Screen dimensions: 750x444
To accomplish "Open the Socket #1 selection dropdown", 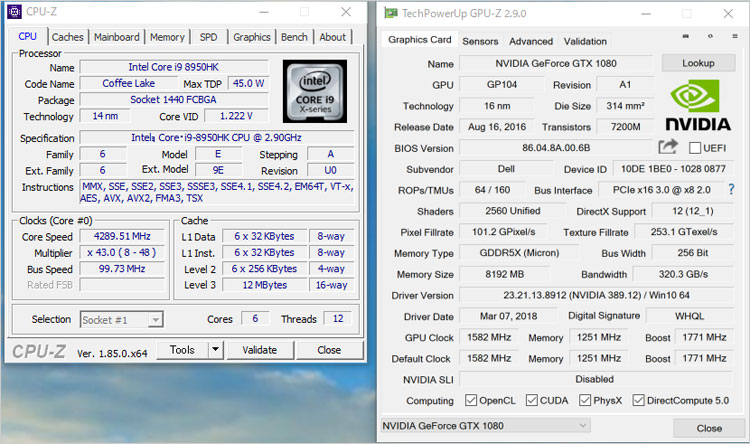I will (x=121, y=320).
